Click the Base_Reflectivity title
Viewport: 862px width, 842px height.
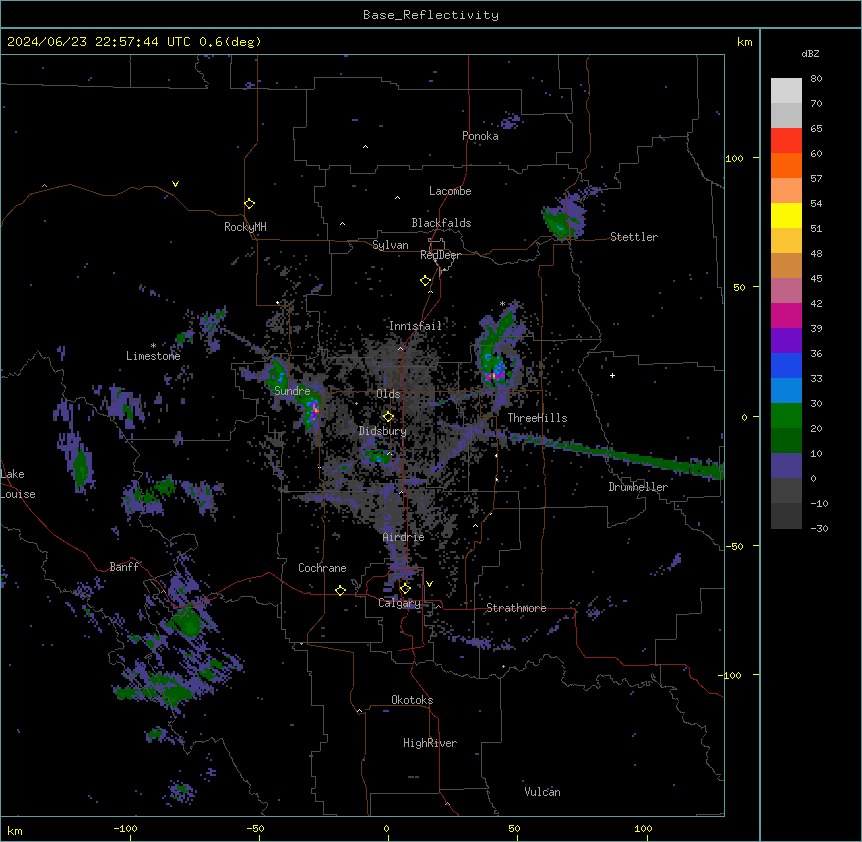[431, 15]
